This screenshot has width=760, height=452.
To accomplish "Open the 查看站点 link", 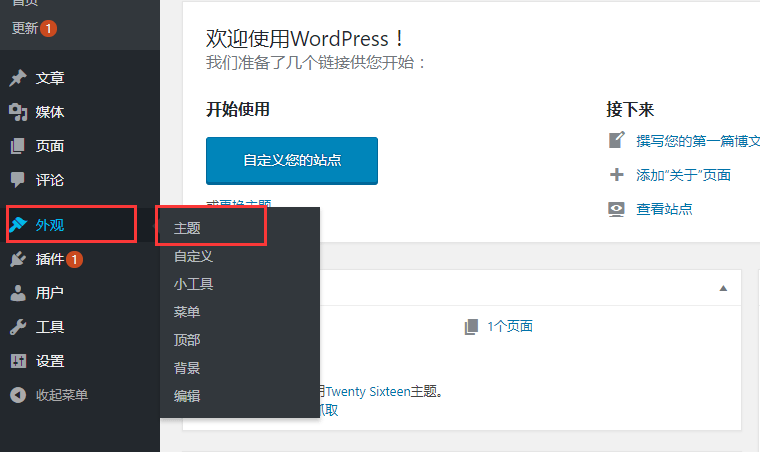I will [x=664, y=209].
